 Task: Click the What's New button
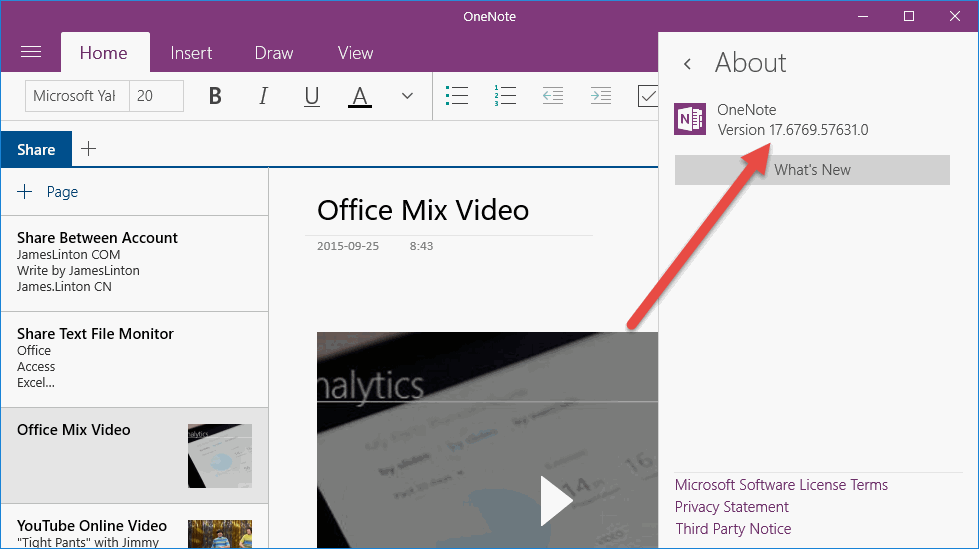[812, 170]
